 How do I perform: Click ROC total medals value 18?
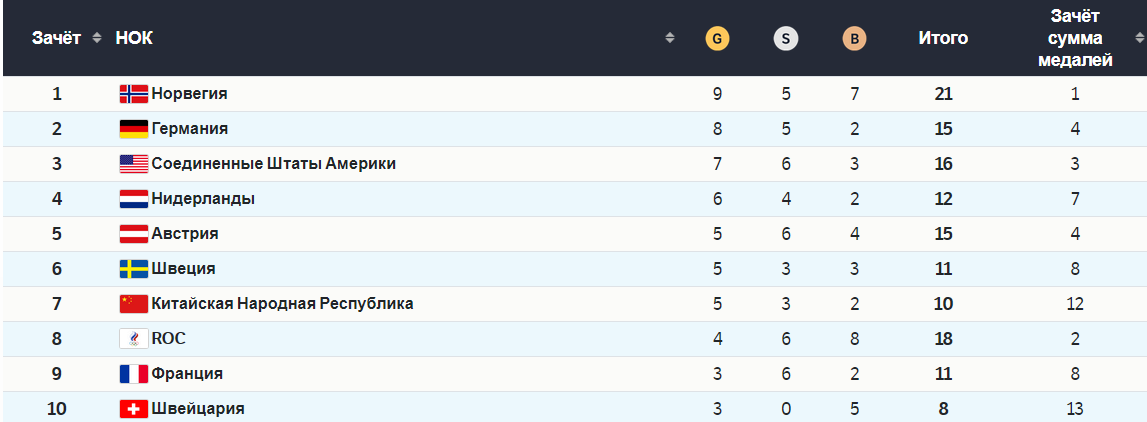943,339
